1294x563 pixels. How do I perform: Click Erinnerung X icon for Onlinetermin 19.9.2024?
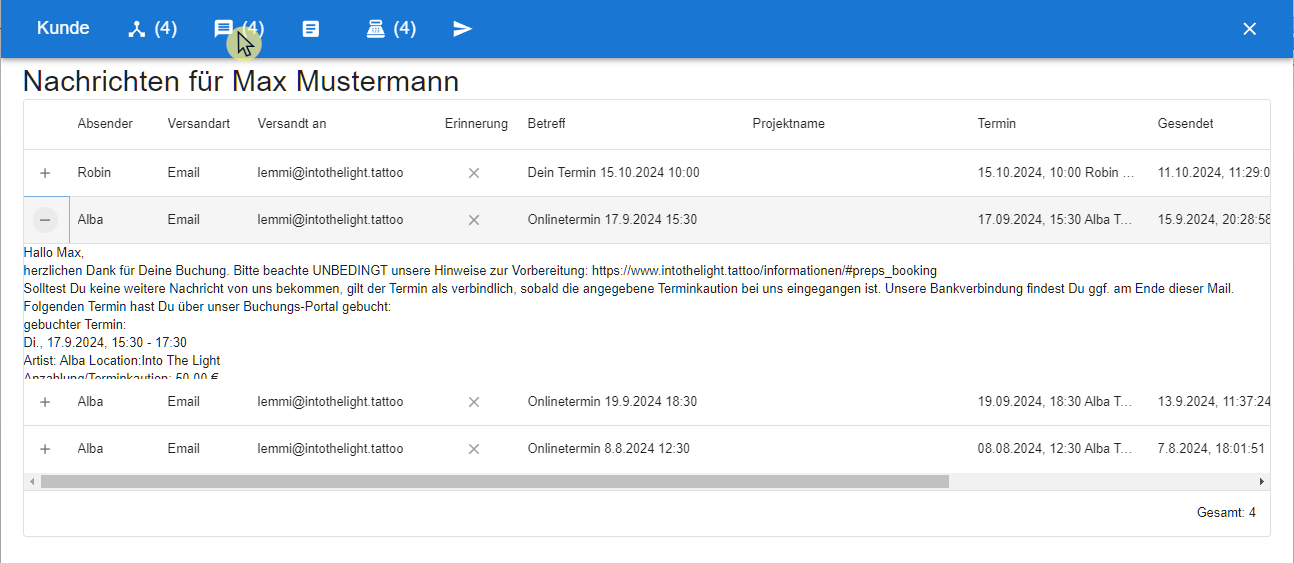point(474,402)
